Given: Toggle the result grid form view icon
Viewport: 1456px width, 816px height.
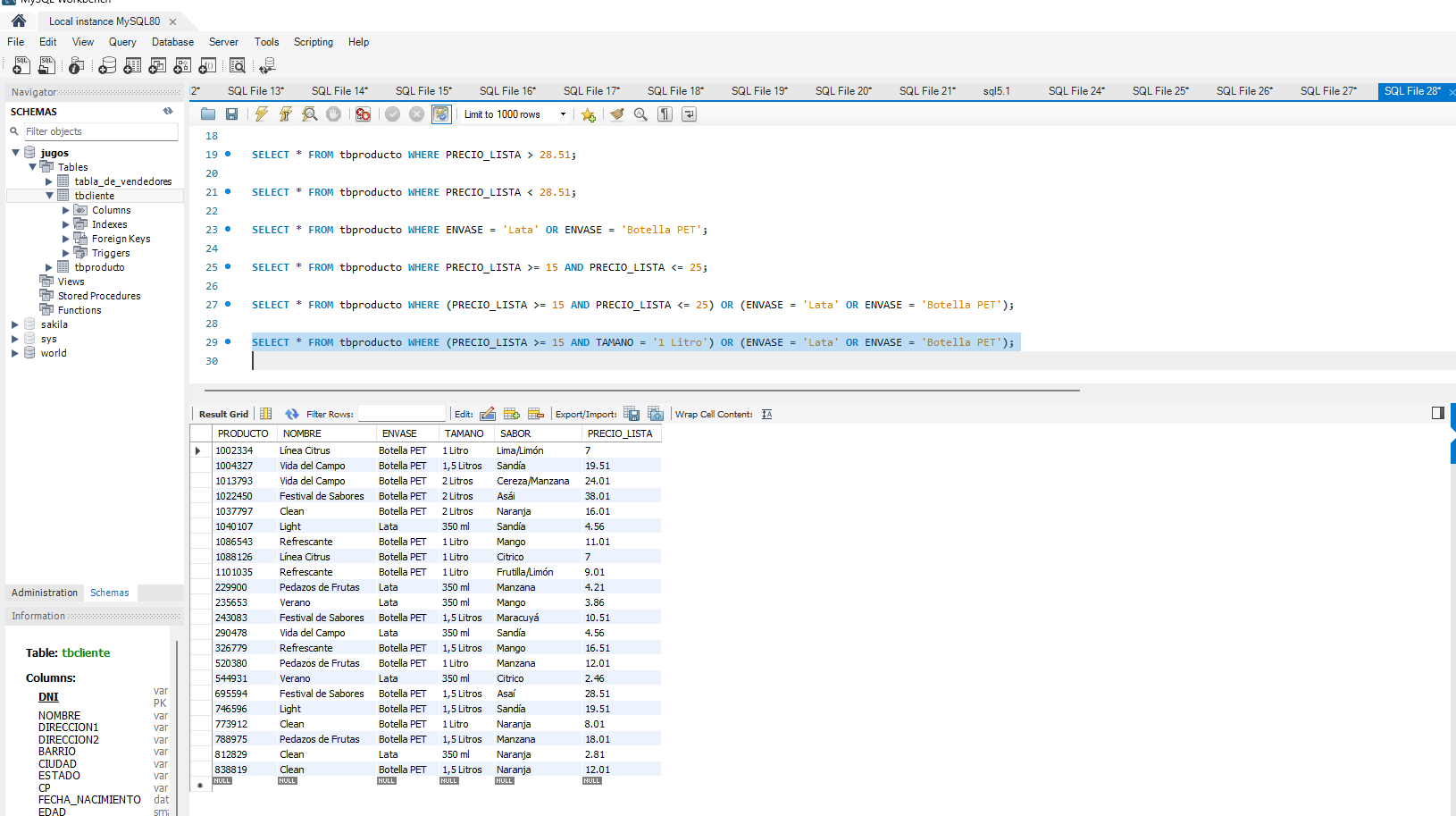Looking at the screenshot, I should [266, 414].
